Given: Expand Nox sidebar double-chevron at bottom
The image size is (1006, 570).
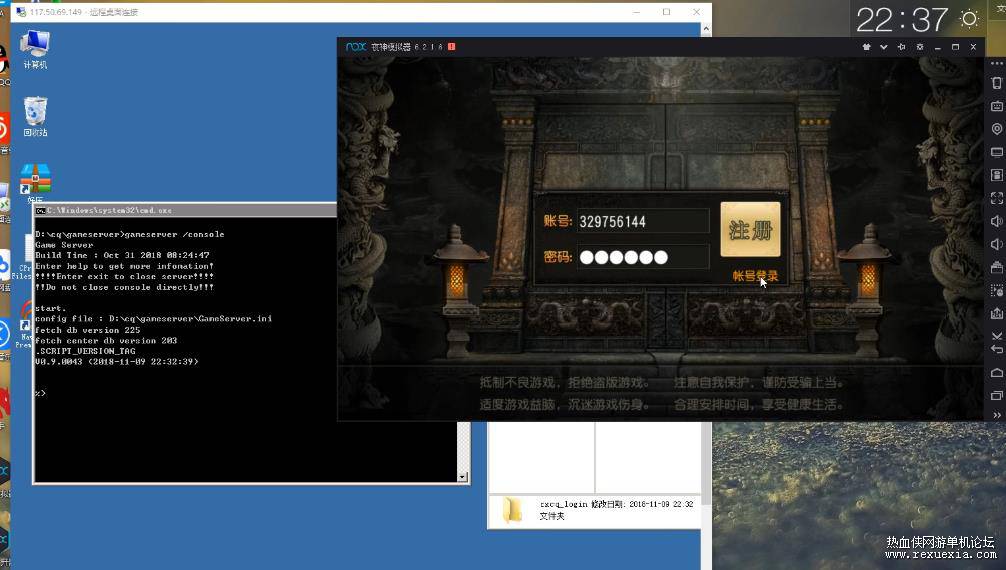Looking at the screenshot, I should pyautogui.click(x=996, y=415).
